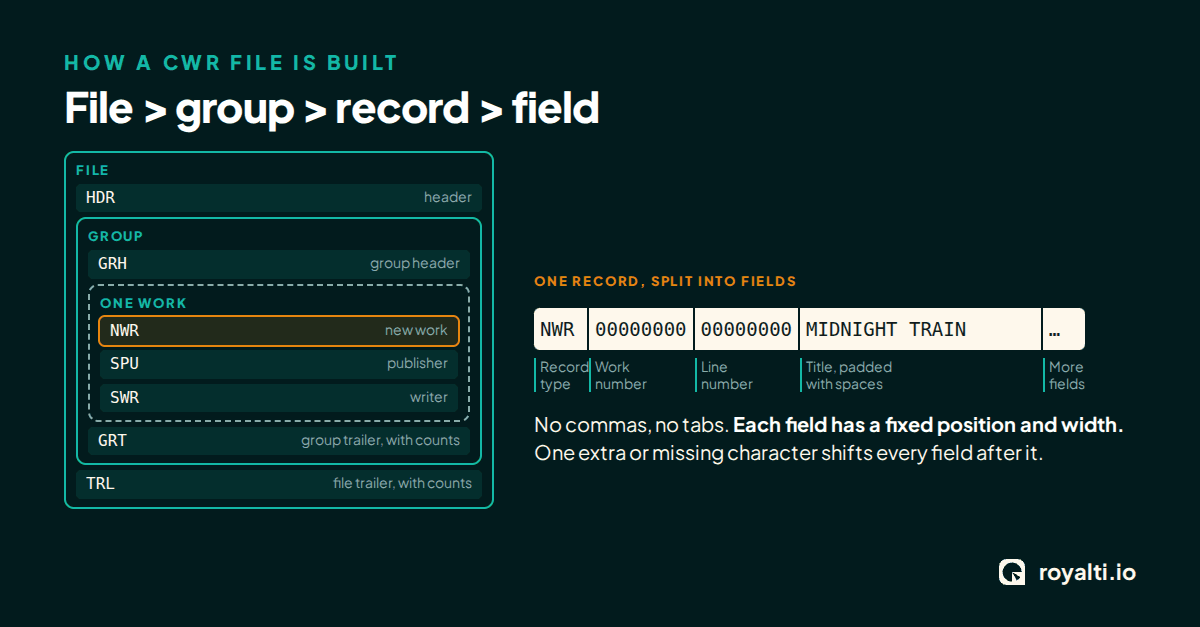This screenshot has height=627, width=1200.
Task: Click the 'HOW A CWR FILE IS BUILT' heading
Action: point(231,63)
